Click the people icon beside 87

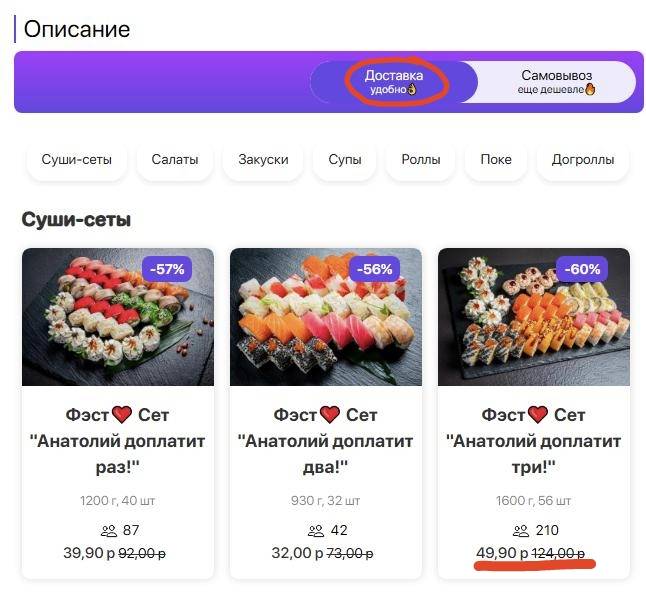pos(106,530)
